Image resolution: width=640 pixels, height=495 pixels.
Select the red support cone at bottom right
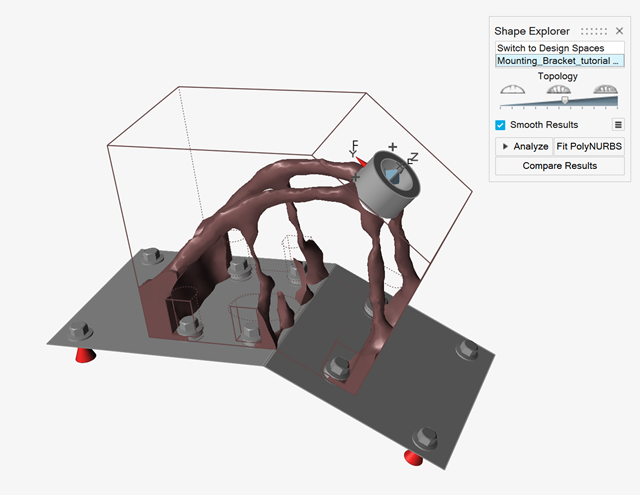(413, 457)
